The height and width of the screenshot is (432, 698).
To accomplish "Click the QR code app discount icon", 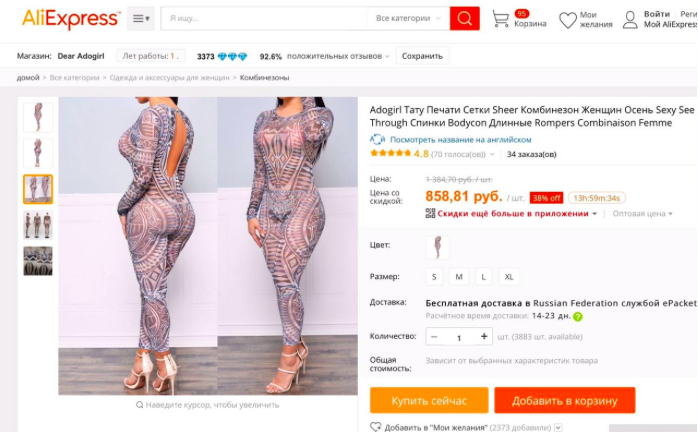I will click(x=430, y=213).
